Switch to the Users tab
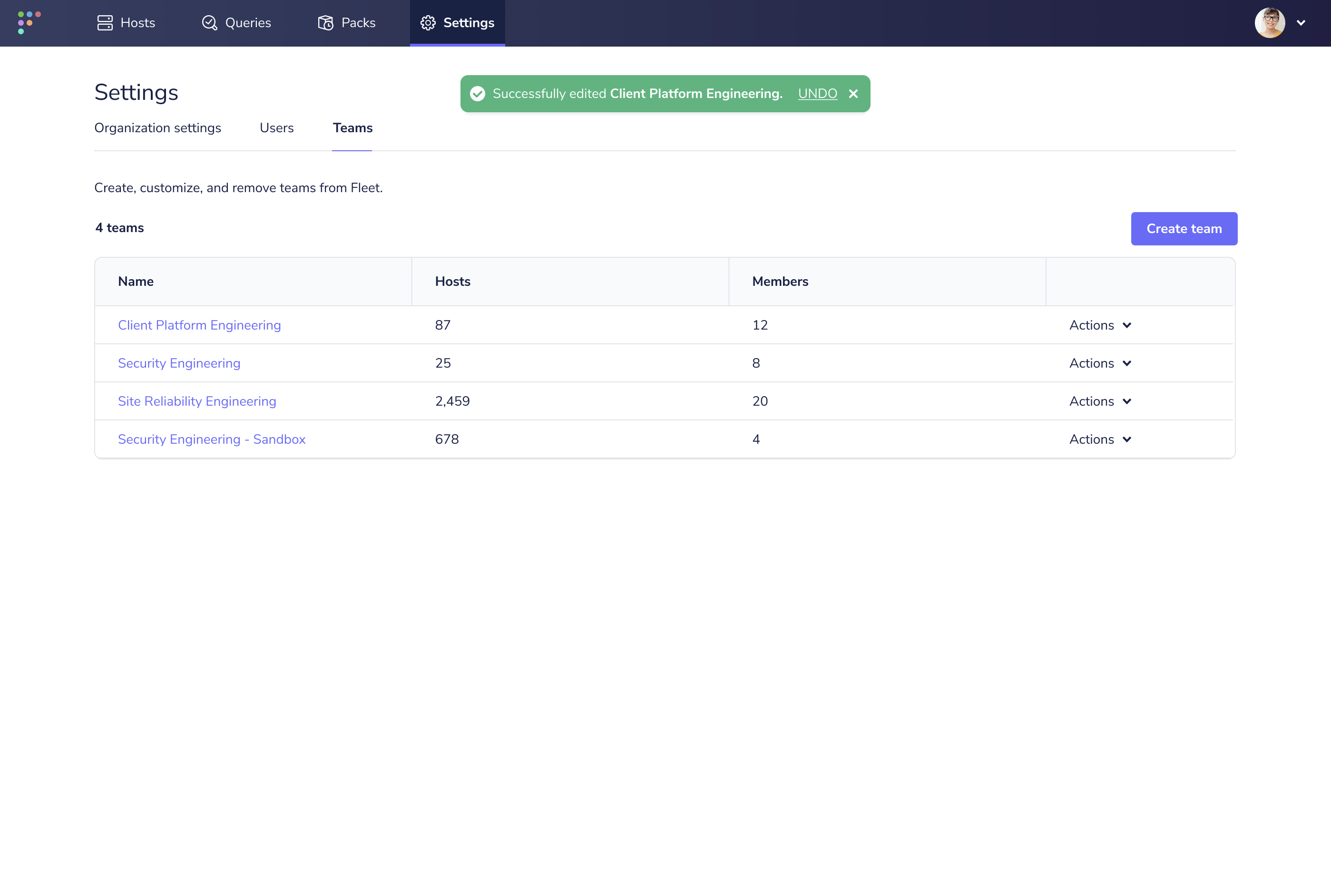 [x=276, y=128]
